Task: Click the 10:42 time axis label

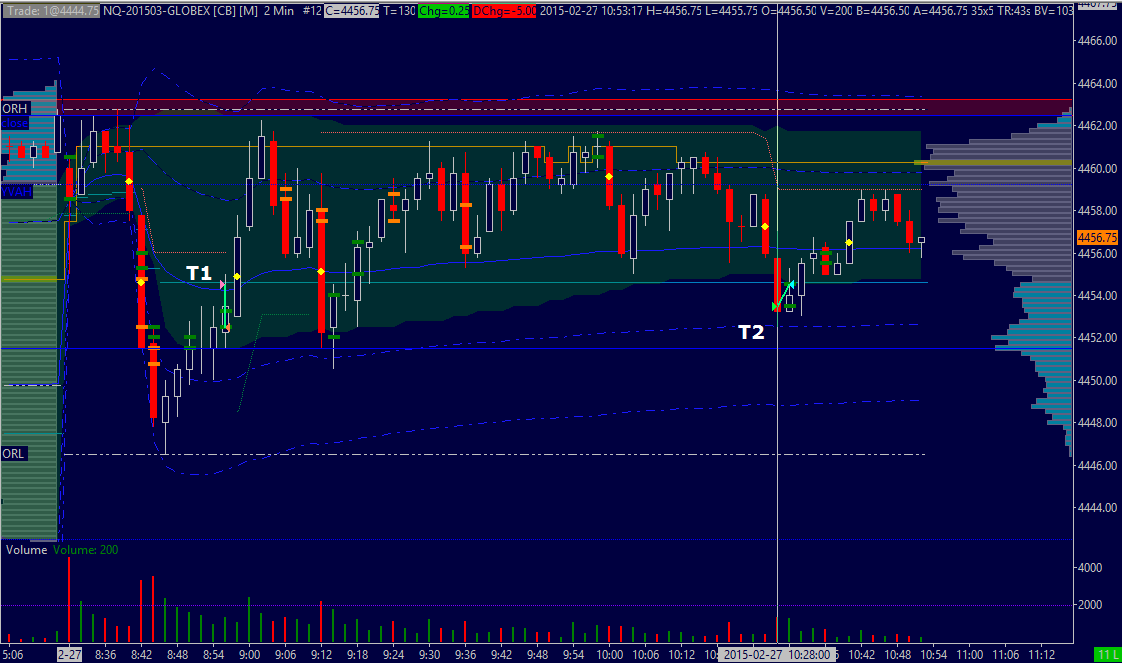Action: [x=862, y=654]
